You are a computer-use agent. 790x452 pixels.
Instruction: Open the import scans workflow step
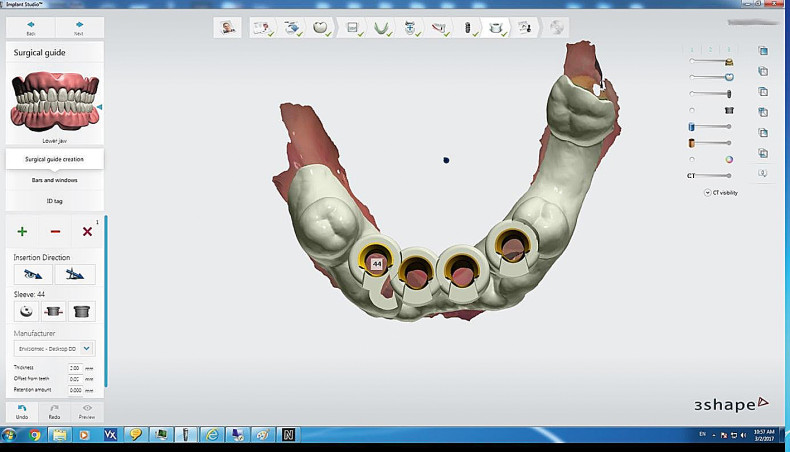(292, 28)
